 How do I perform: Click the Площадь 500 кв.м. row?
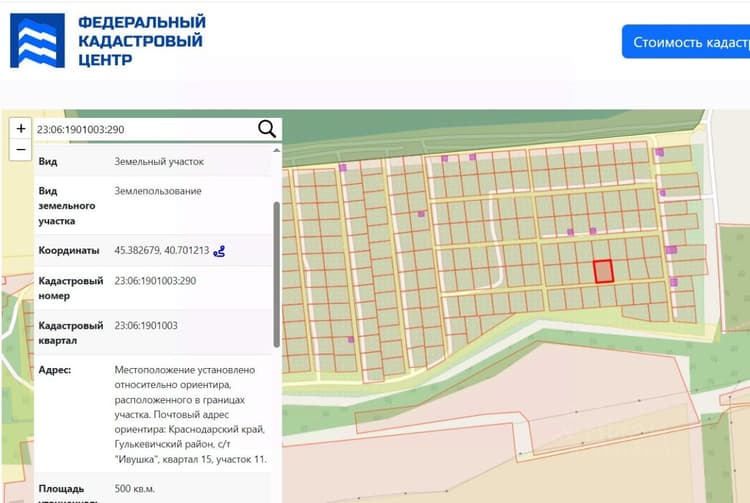(x=153, y=489)
